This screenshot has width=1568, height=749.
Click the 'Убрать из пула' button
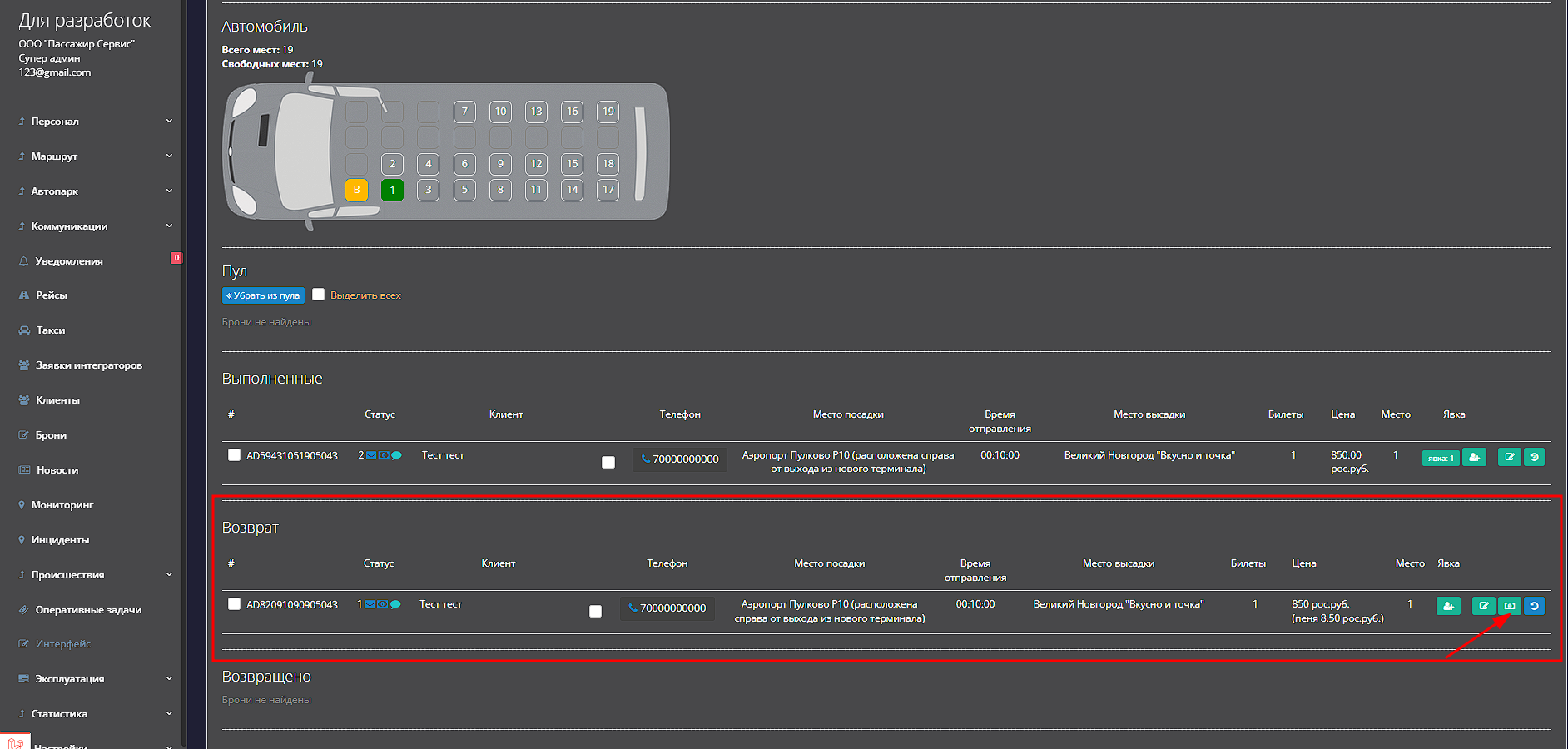point(263,295)
